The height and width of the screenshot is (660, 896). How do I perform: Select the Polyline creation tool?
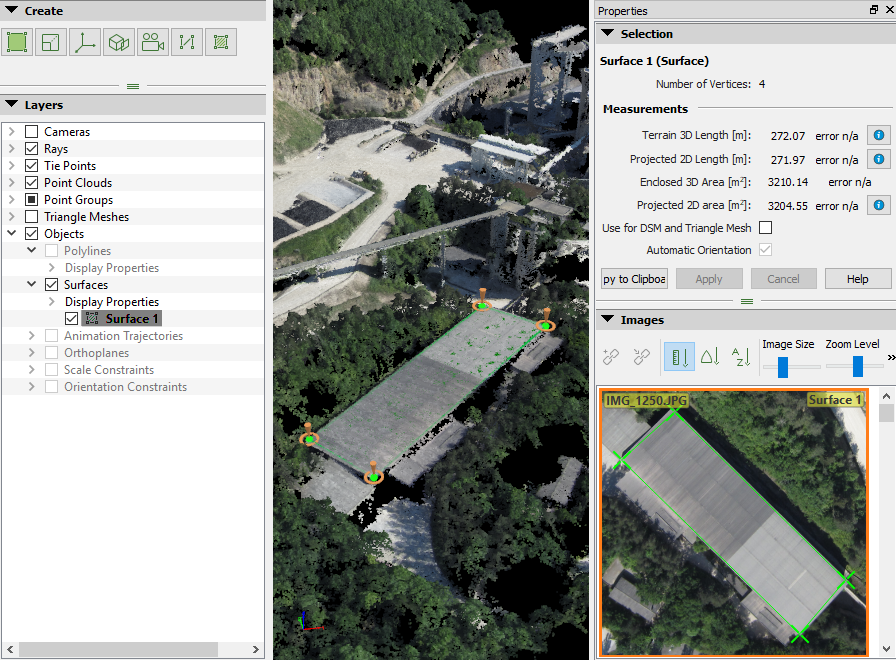click(187, 41)
